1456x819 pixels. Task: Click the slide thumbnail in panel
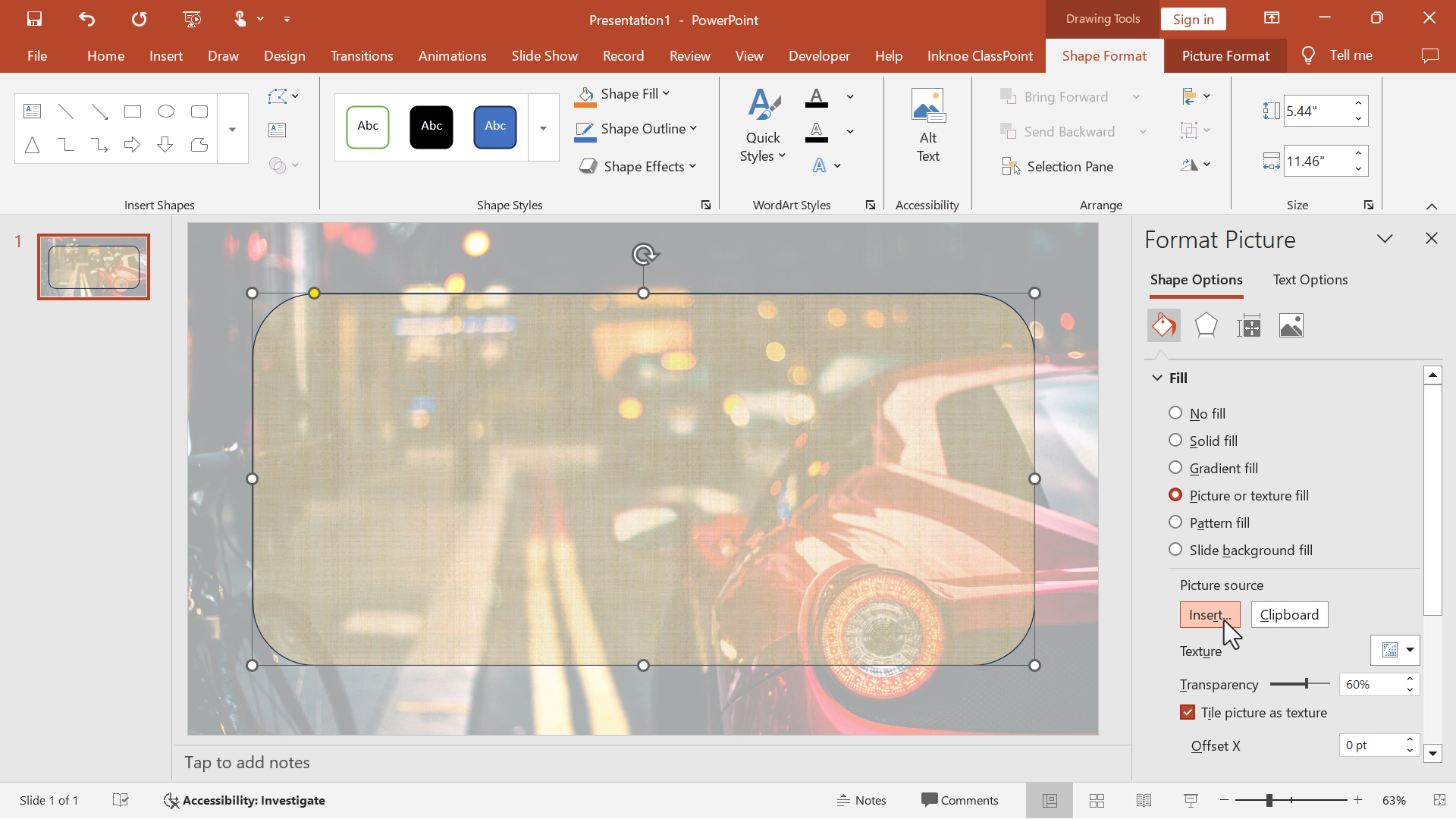tap(93, 264)
